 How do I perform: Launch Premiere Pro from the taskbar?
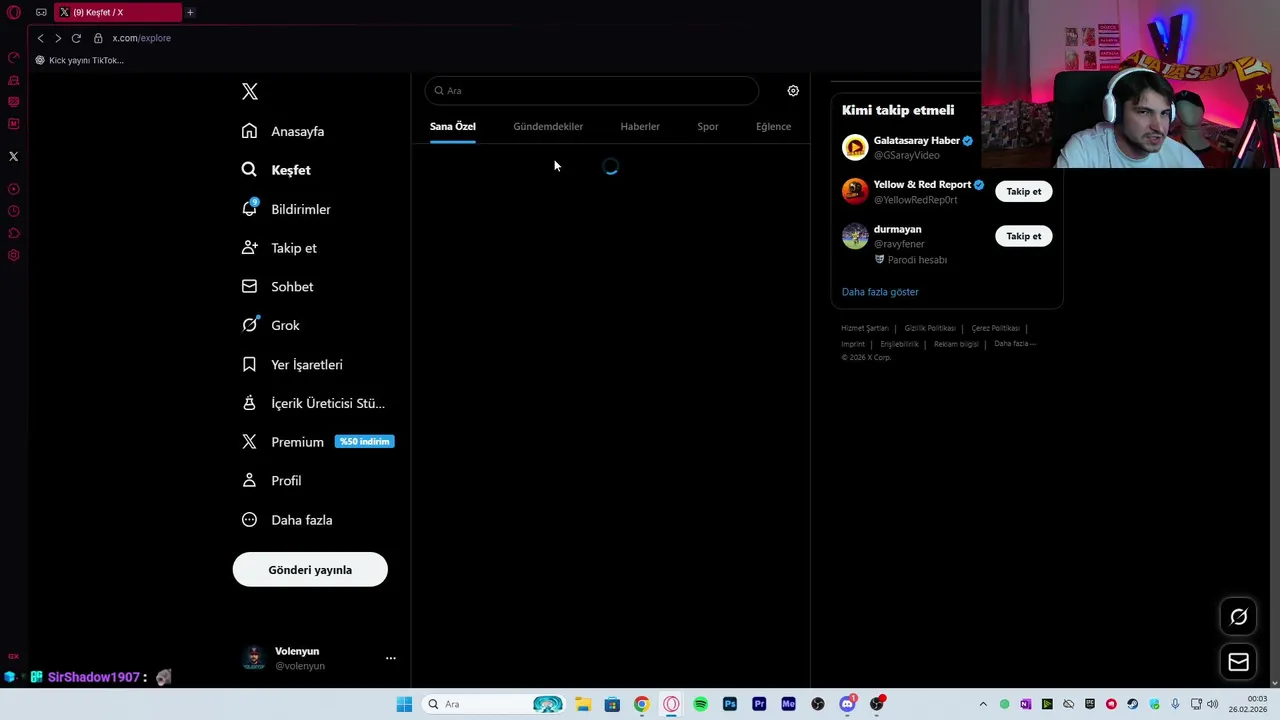(759, 704)
